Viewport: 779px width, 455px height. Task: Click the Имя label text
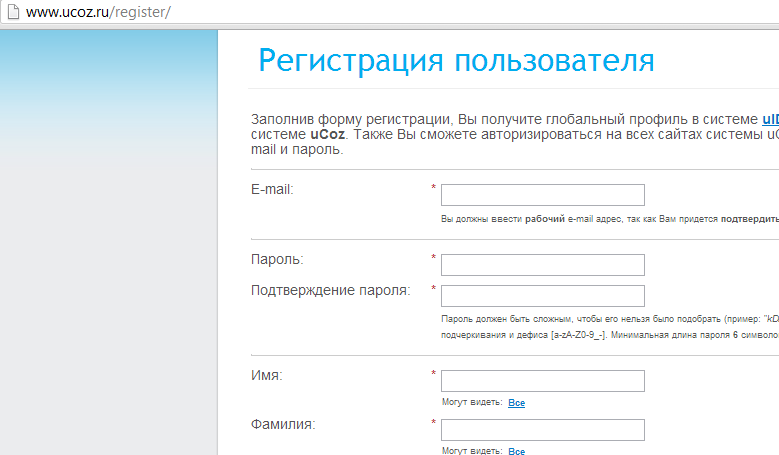tap(267, 375)
